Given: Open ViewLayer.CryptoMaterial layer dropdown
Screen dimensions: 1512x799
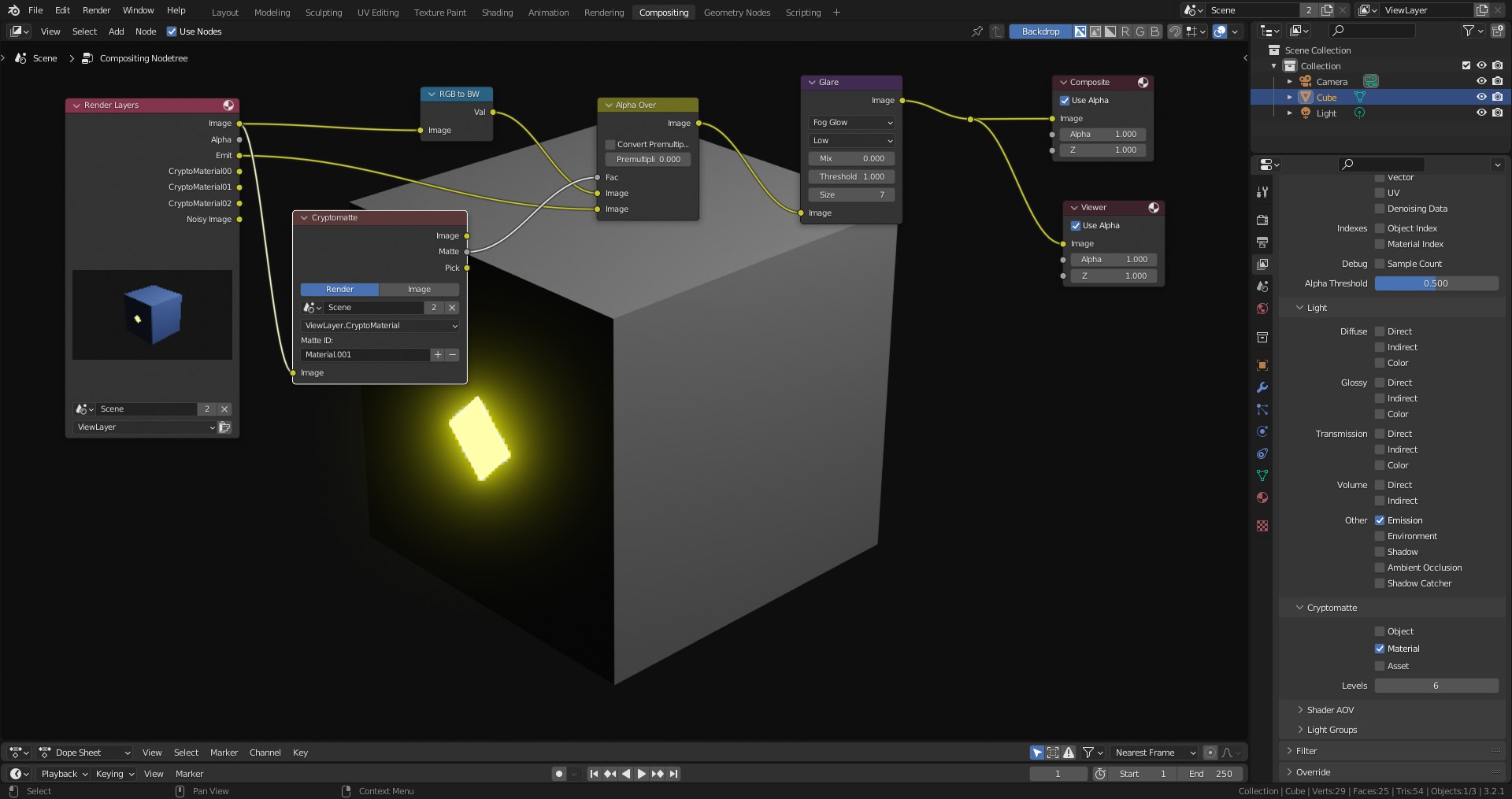Looking at the screenshot, I should 380,326.
